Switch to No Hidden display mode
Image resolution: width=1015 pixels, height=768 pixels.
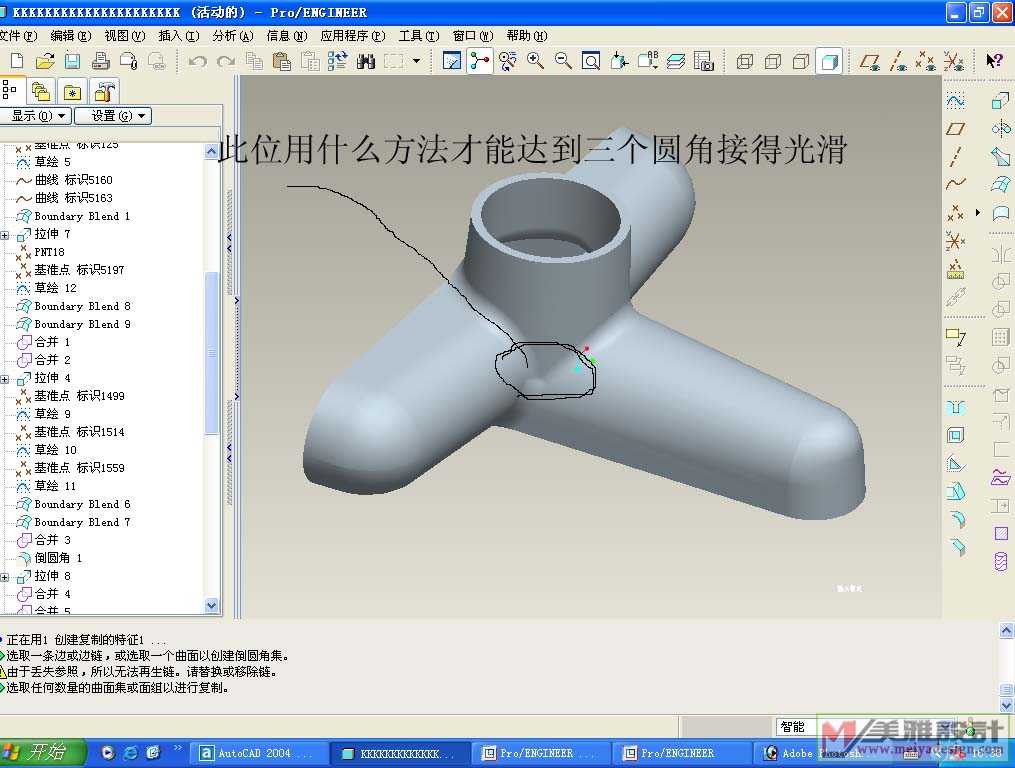tap(801, 61)
